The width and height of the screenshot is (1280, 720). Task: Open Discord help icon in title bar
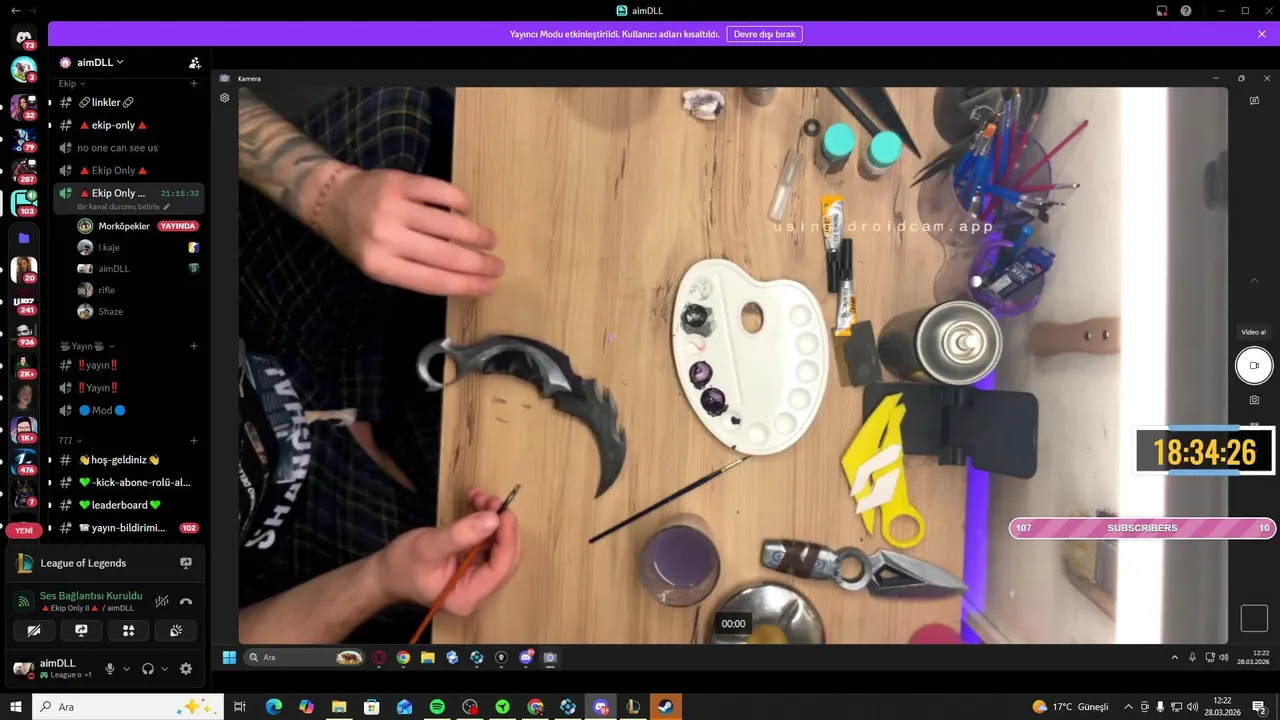click(1186, 10)
